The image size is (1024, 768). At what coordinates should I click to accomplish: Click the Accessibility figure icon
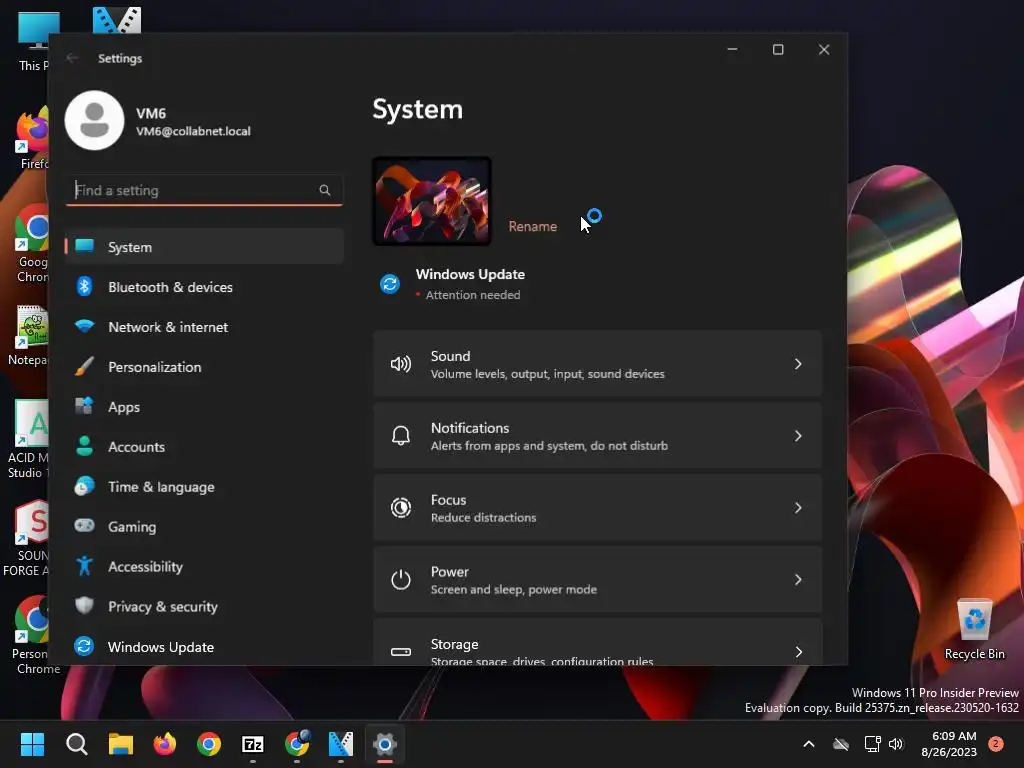(x=84, y=566)
